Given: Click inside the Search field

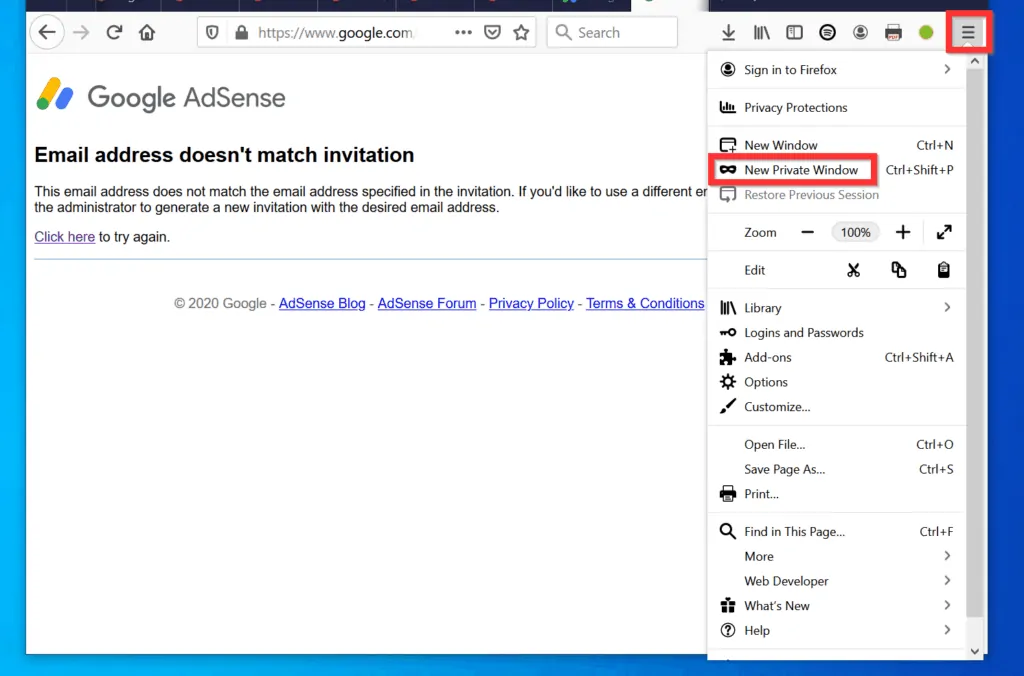Looking at the screenshot, I should click(x=612, y=32).
